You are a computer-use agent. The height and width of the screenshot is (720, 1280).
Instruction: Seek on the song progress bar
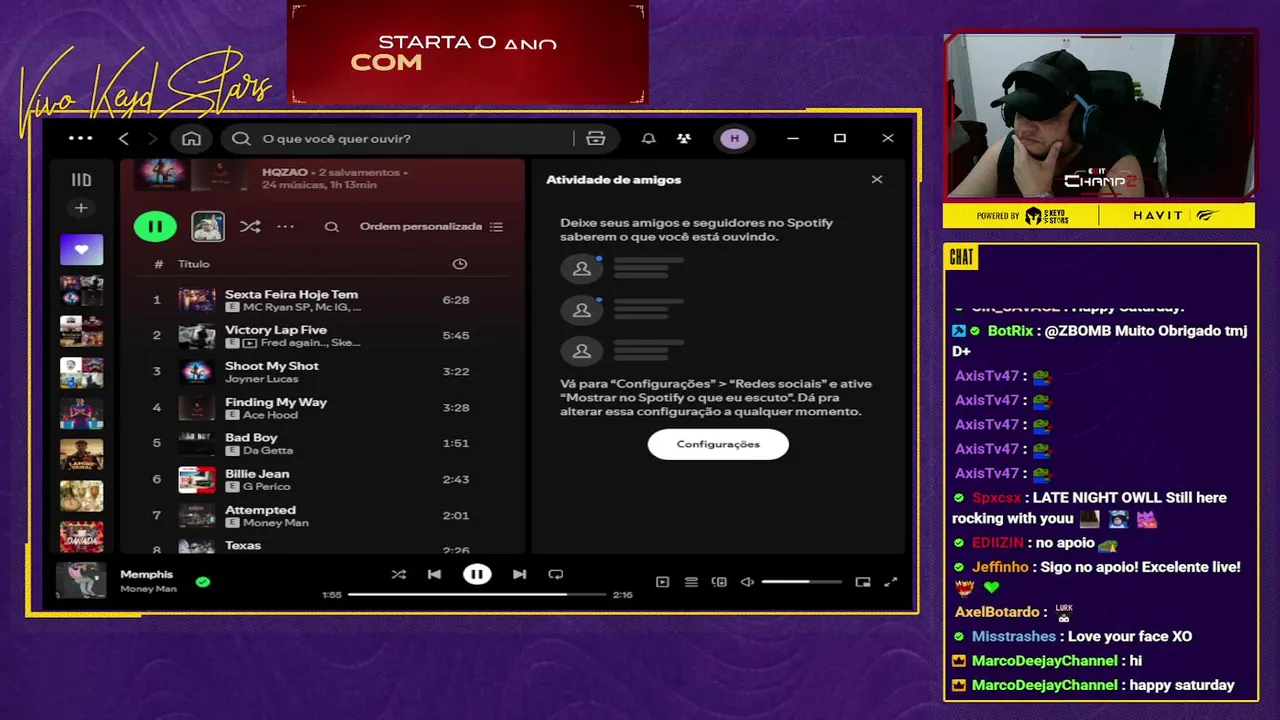(x=477, y=594)
